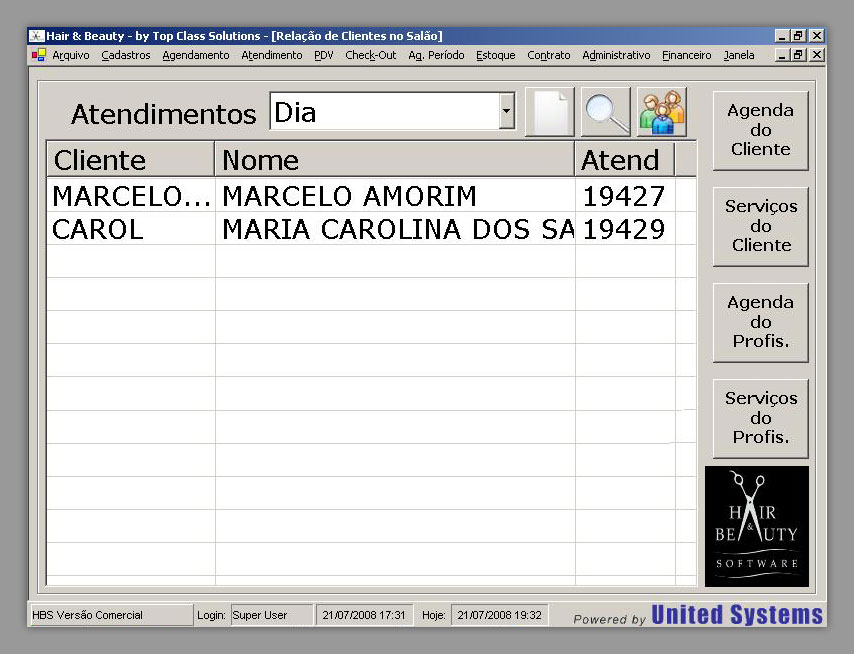This screenshot has height=654, width=854.
Task: Click the colored icon left of Arquivo
Action: point(38,55)
